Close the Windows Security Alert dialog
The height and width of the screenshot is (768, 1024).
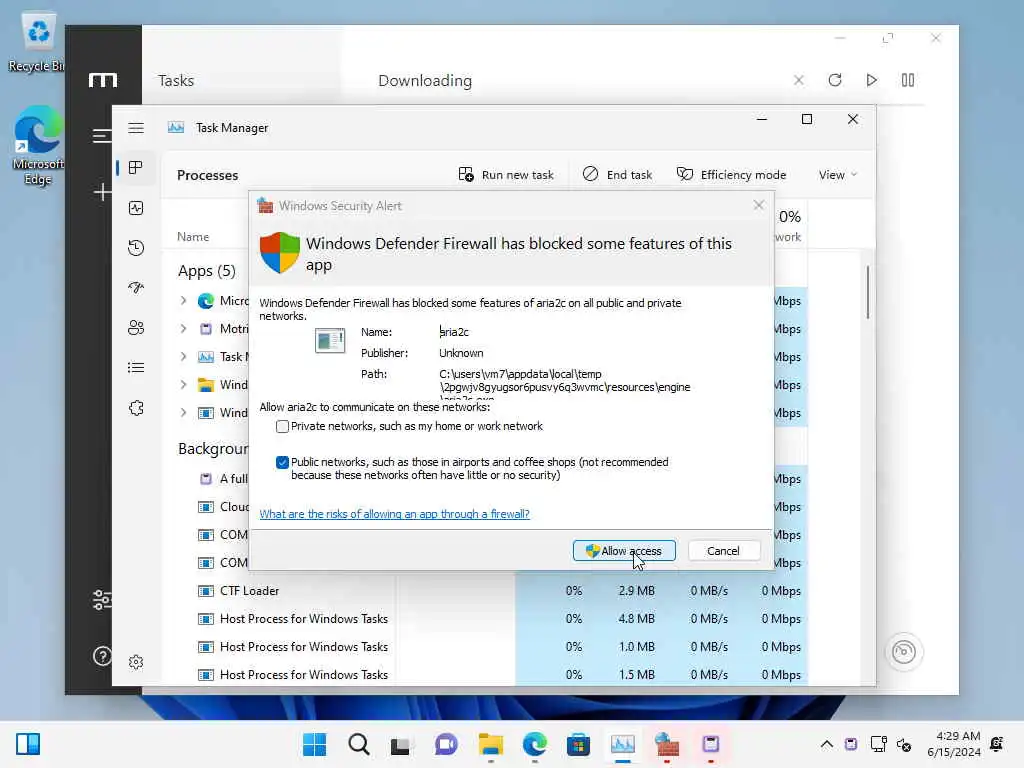point(758,205)
